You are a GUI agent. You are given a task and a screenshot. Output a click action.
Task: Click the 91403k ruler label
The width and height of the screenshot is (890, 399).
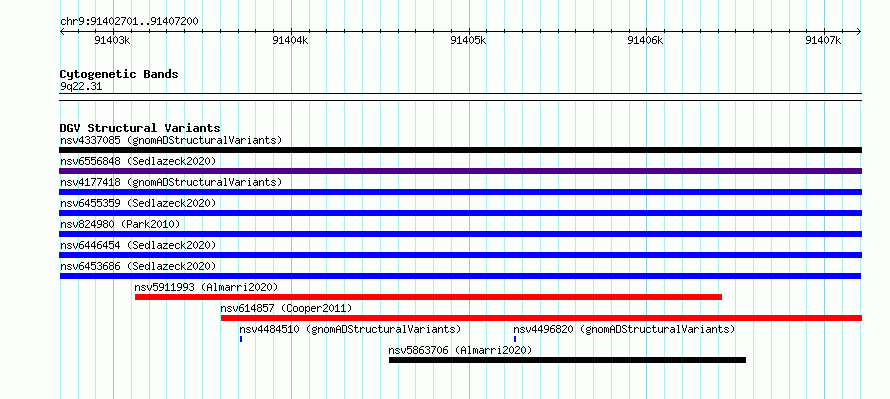tap(112, 40)
